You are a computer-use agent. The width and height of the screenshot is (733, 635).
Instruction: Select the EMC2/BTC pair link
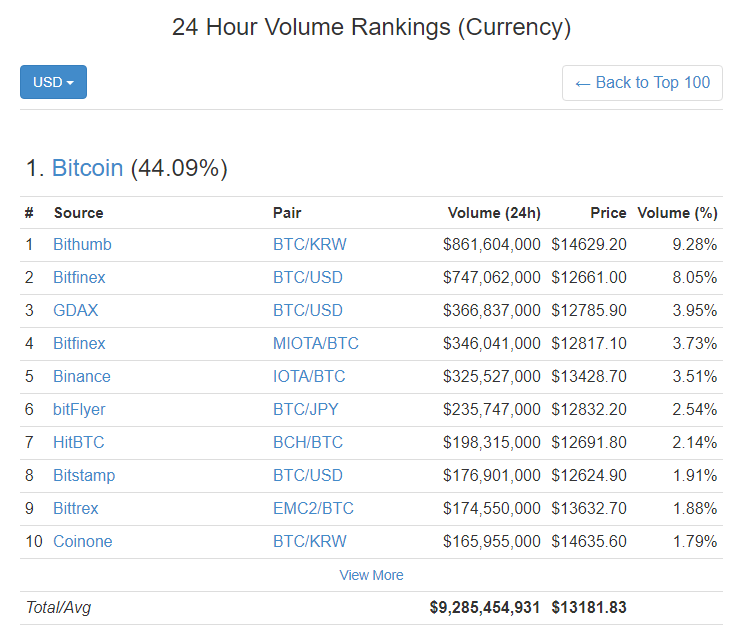click(313, 508)
